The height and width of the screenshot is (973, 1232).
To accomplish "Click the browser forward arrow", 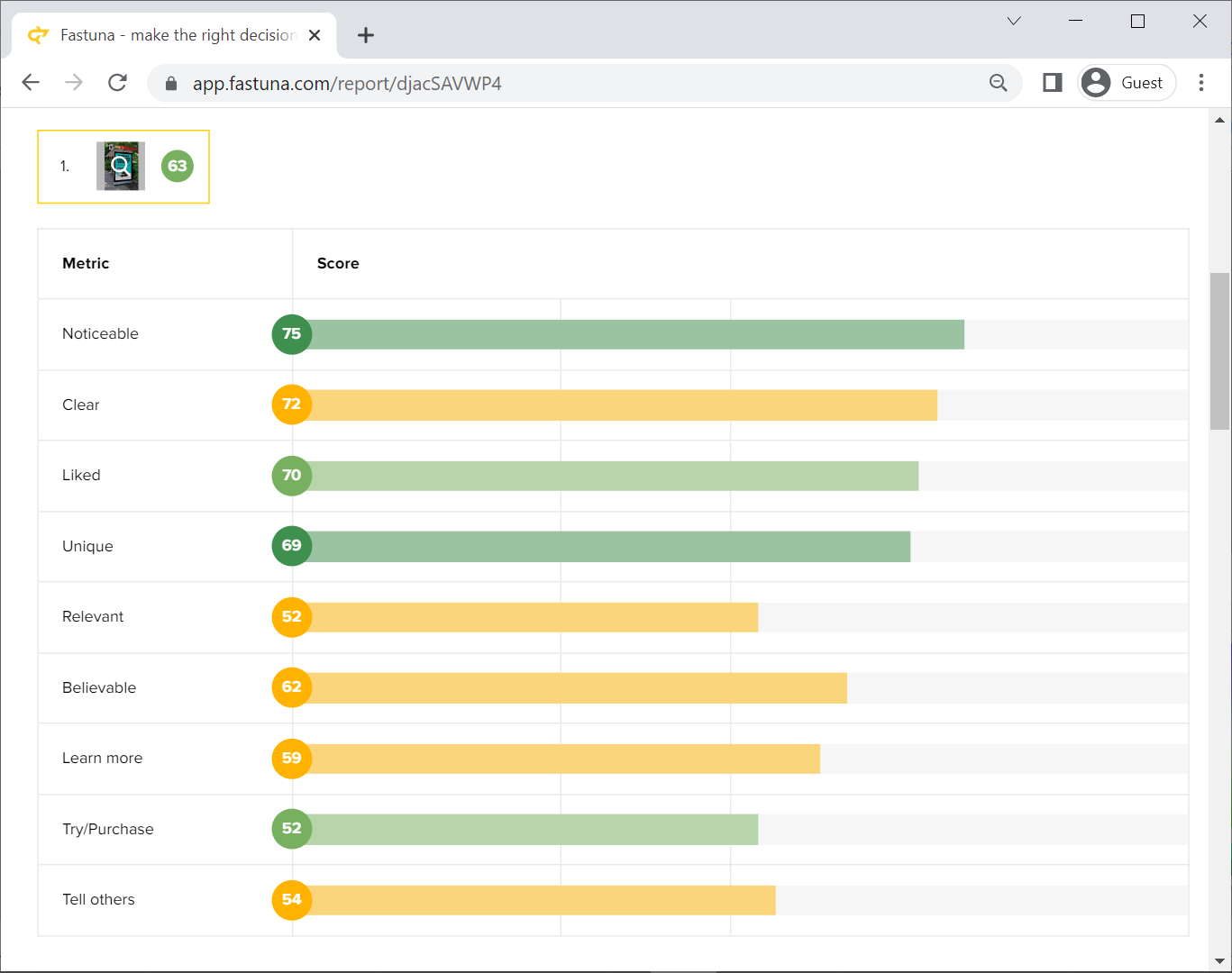I will tap(74, 83).
